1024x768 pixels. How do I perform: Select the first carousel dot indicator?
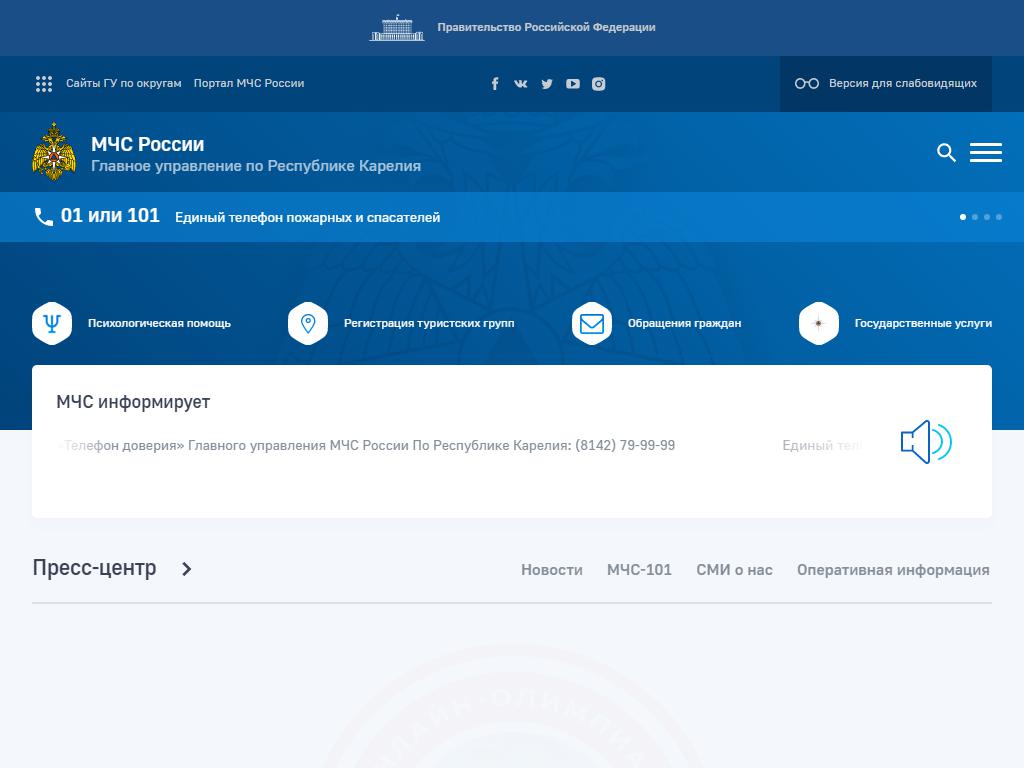(963, 217)
